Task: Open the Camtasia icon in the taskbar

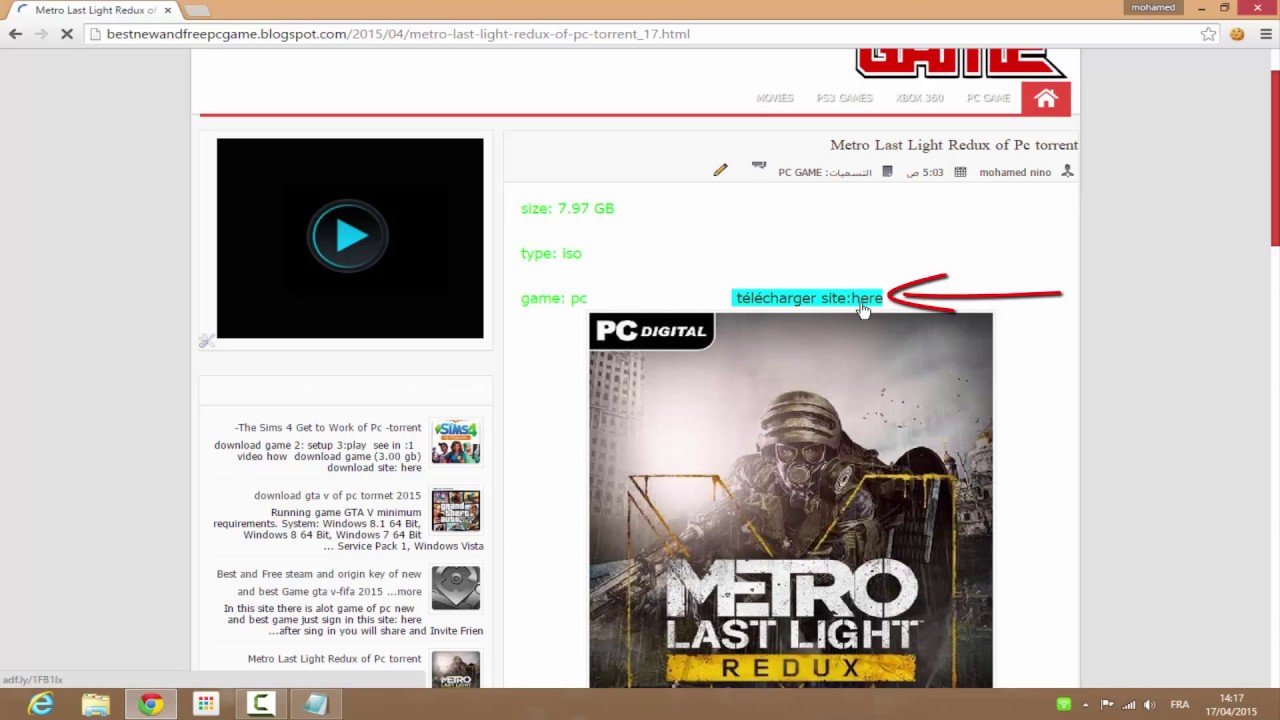Action: click(x=261, y=704)
